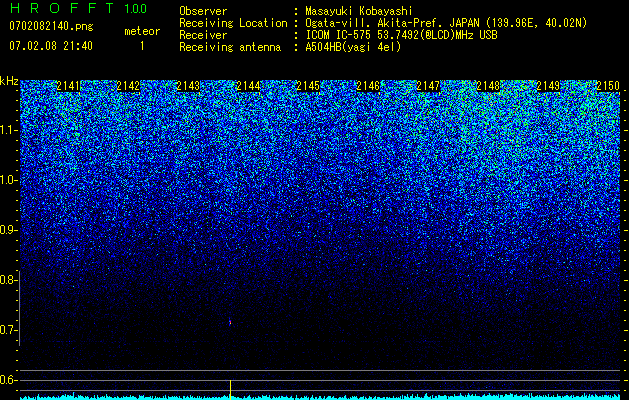629x400 pixels.
Task: Select the Ogata-vill. Akita-Pref. JAPAN location text
Action: tap(446, 23)
